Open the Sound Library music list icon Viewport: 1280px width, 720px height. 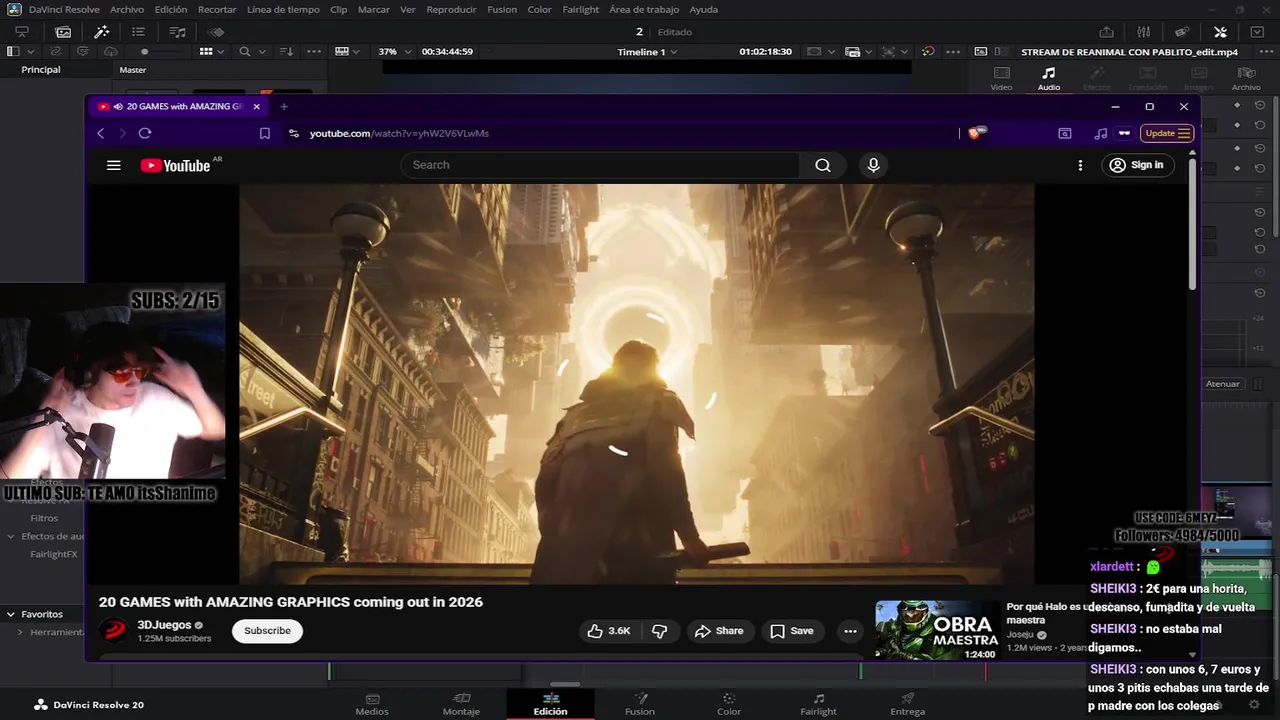177,32
